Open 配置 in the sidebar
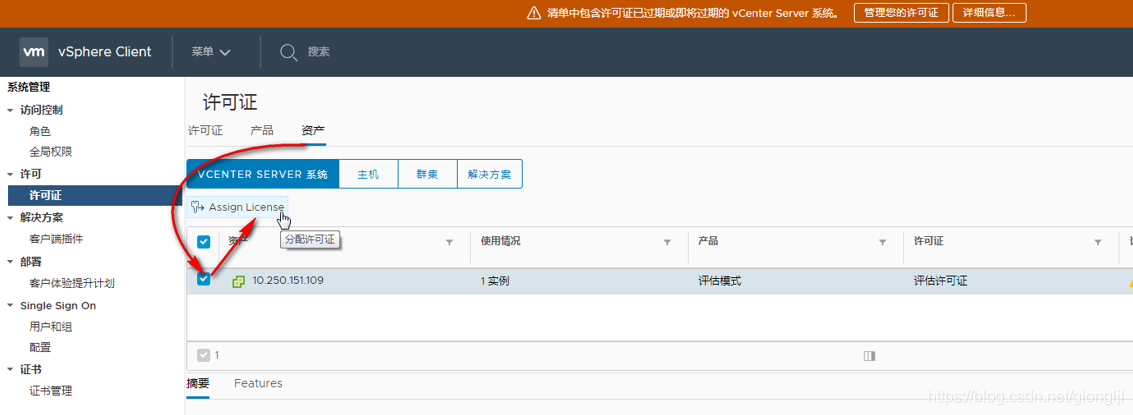 (x=40, y=348)
